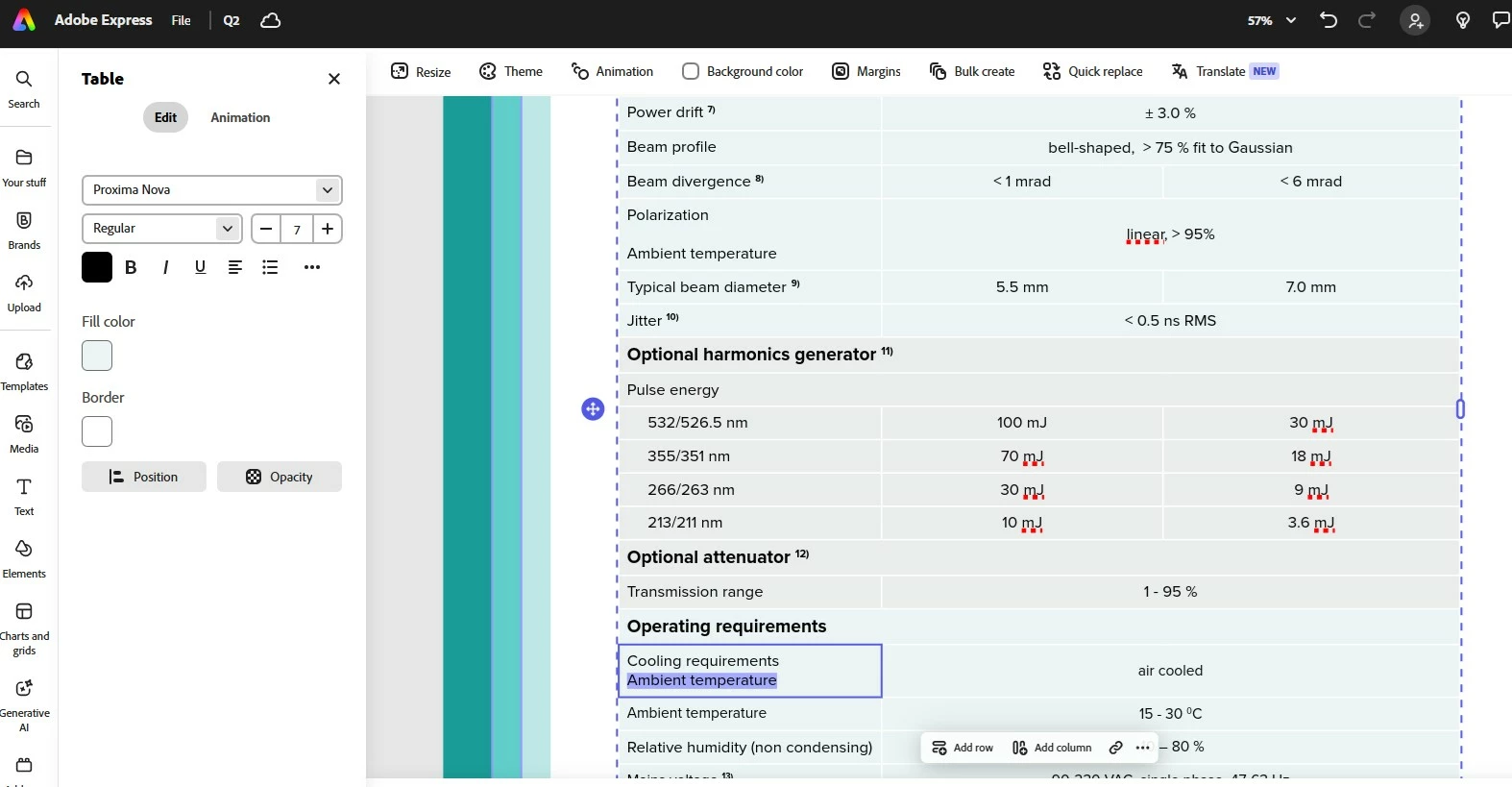Viewport: 1512px width, 787px height.
Task: Open the 57% zoom level dropdown
Action: [1272, 20]
